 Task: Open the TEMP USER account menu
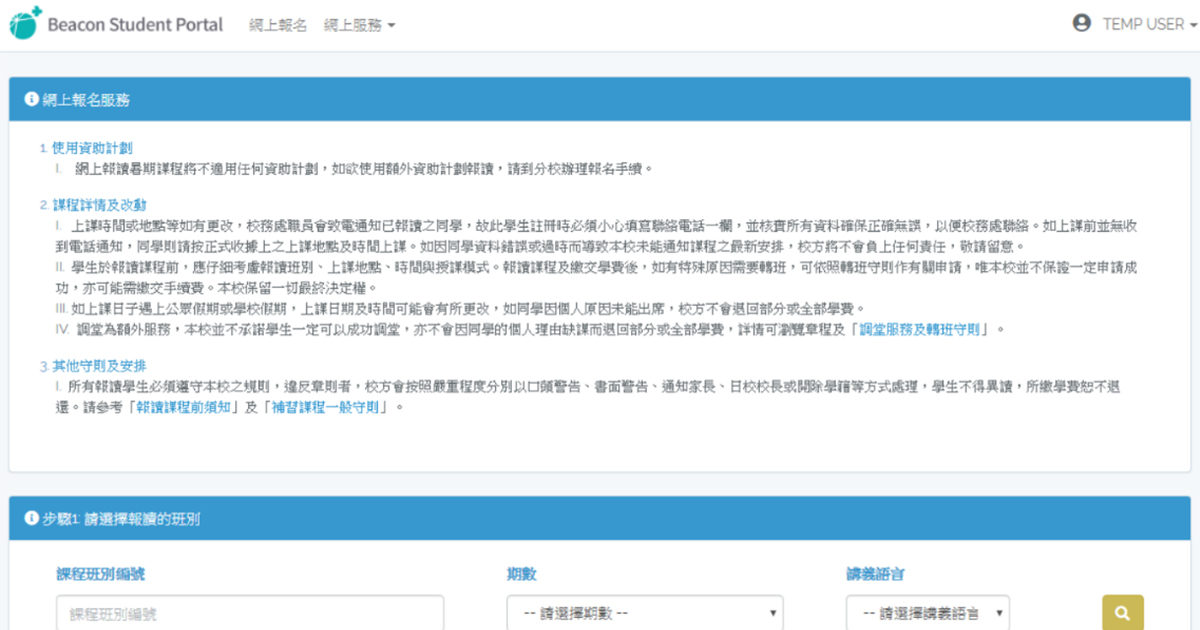pyautogui.click(x=1149, y=24)
